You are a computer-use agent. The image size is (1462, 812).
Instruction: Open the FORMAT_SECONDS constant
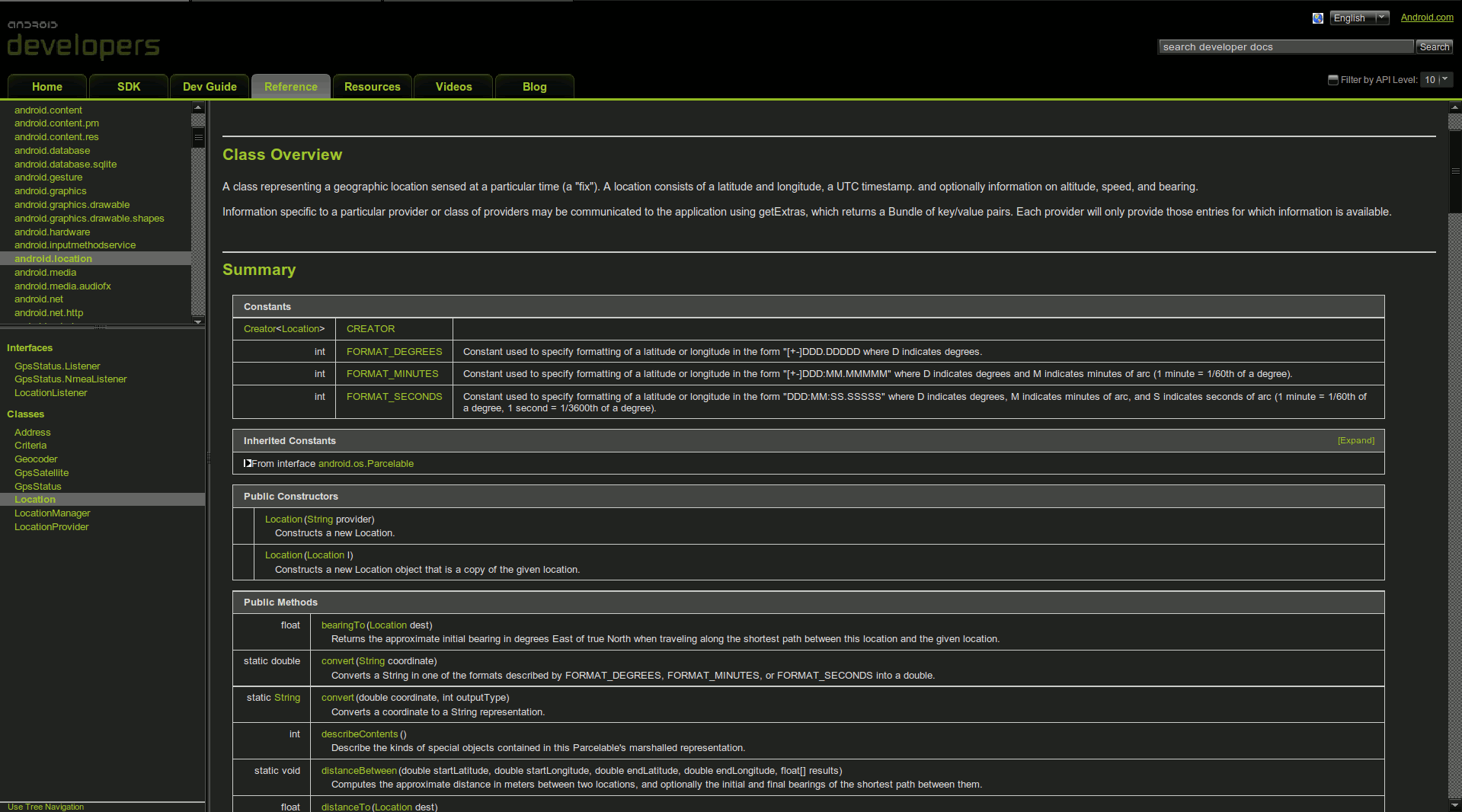(x=394, y=397)
